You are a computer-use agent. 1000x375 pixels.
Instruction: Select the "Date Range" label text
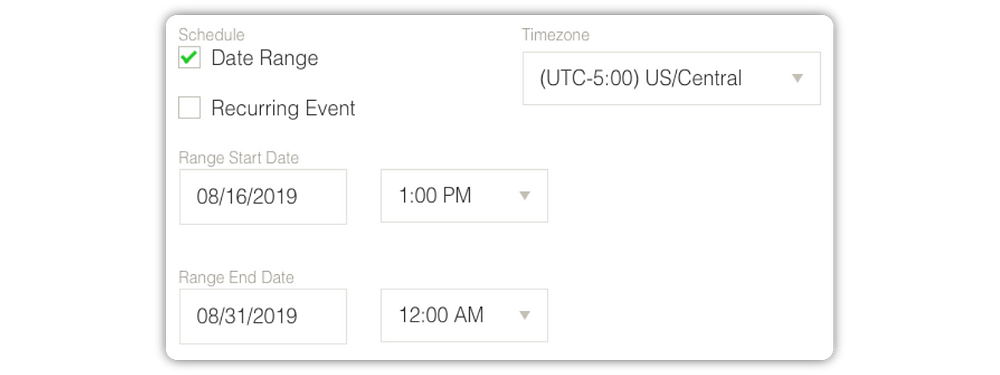pos(265,58)
